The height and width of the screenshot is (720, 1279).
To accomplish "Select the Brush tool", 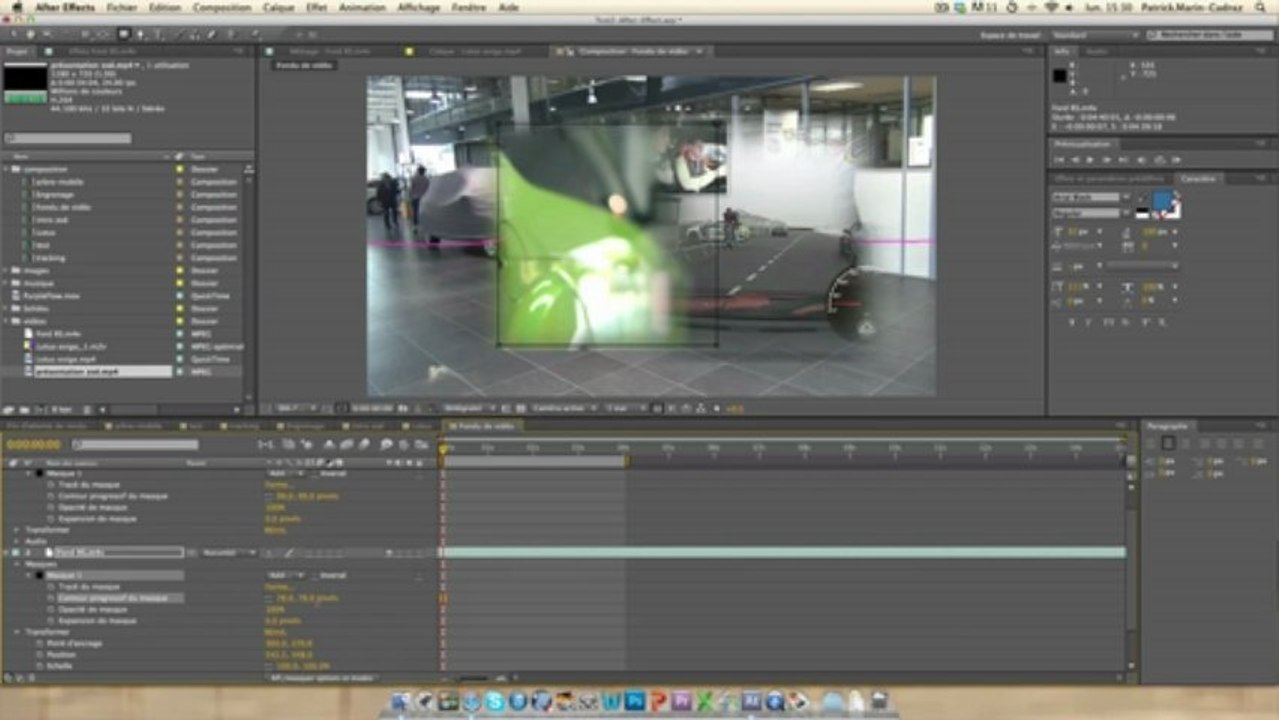I will [x=180, y=34].
